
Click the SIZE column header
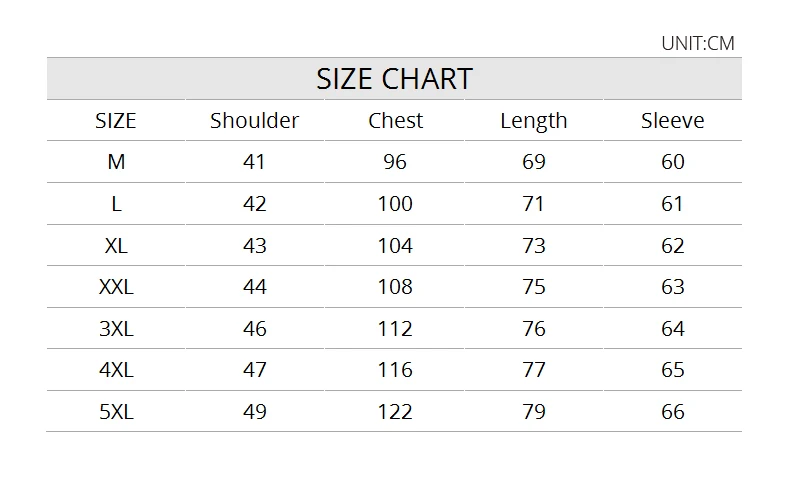[x=116, y=121]
